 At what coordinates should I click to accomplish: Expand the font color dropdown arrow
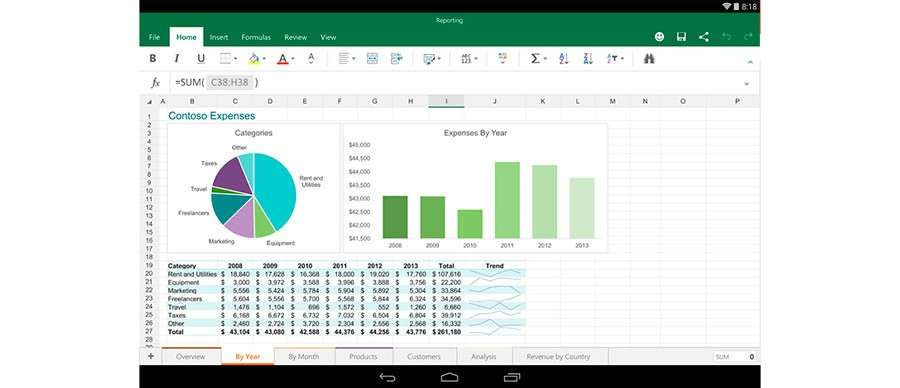[x=293, y=59]
